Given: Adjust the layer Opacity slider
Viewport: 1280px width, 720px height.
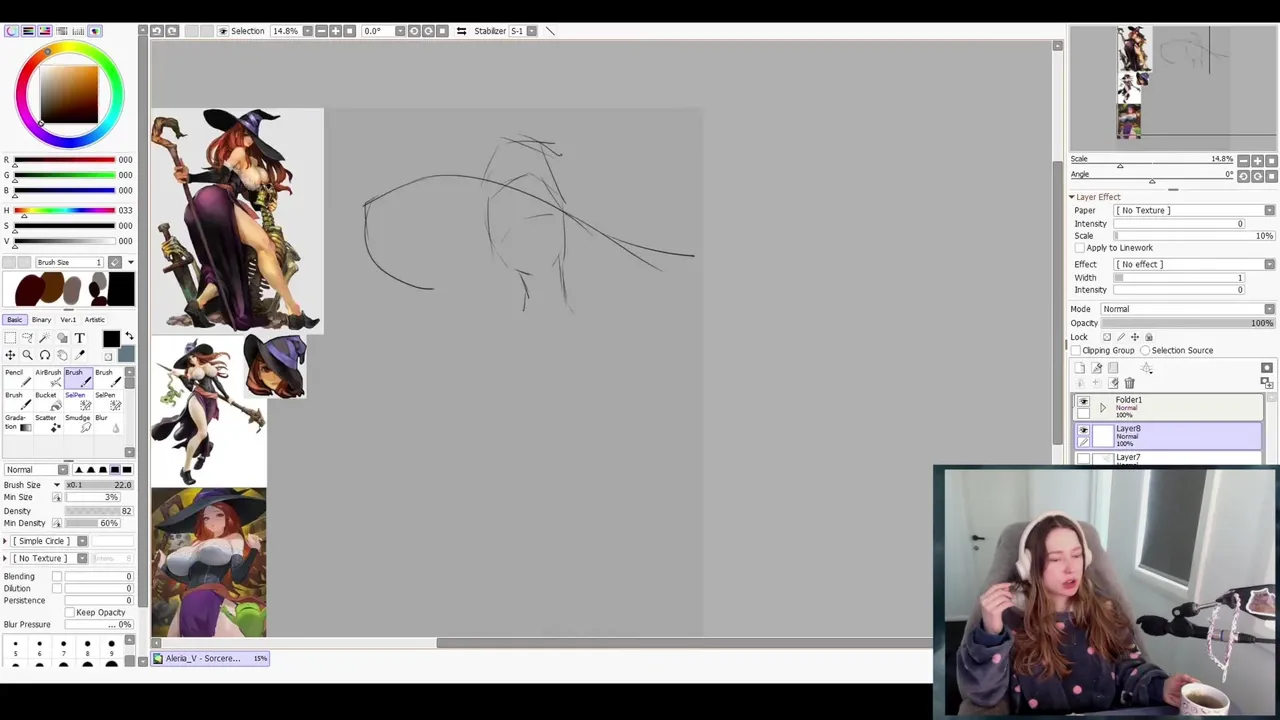Looking at the screenshot, I should click(x=1188, y=324).
